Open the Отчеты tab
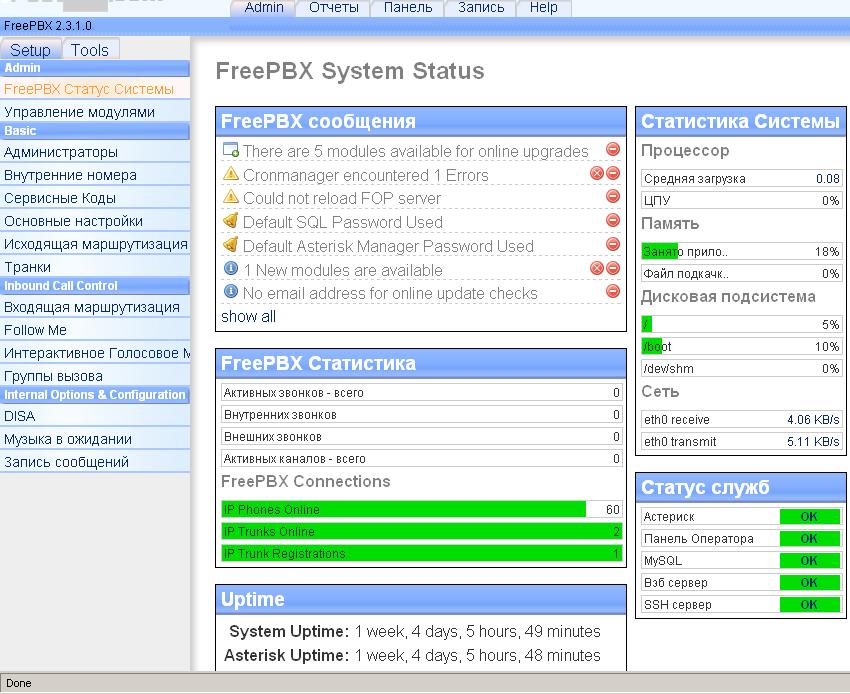 point(334,8)
